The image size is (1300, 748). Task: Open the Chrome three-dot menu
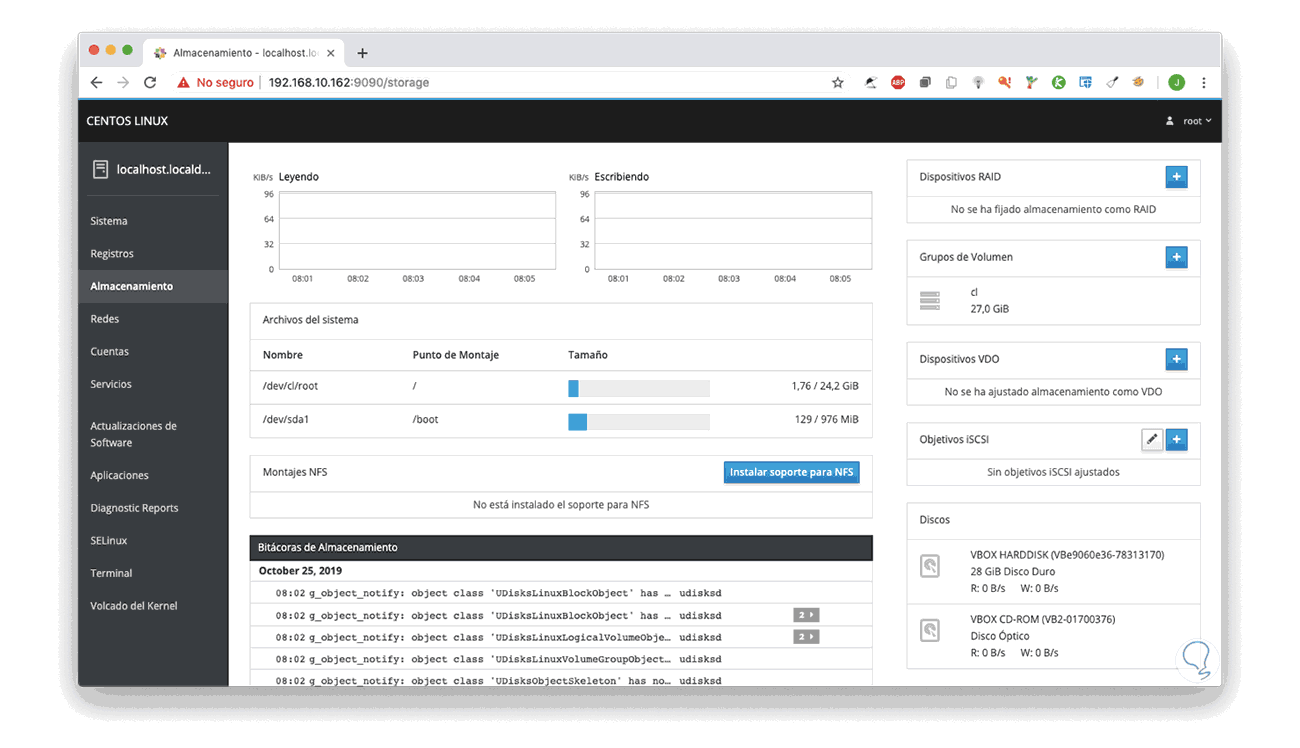(1204, 82)
